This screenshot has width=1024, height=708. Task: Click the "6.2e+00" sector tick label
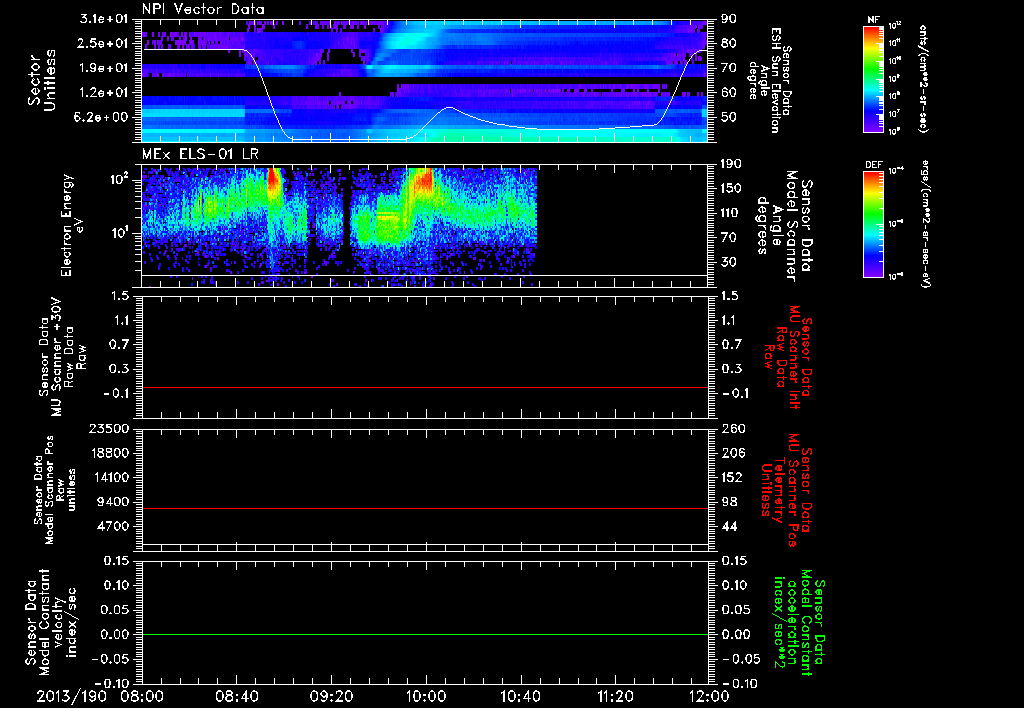click(103, 118)
